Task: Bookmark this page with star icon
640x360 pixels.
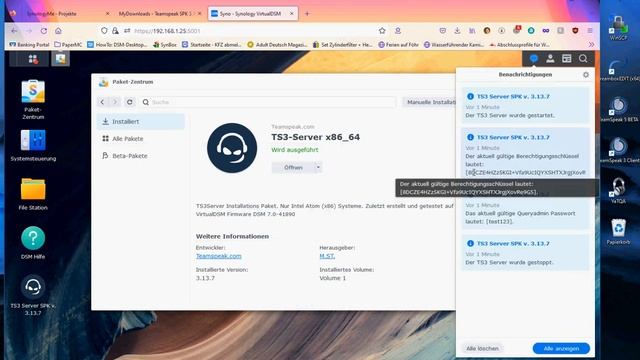Action: tap(382, 31)
